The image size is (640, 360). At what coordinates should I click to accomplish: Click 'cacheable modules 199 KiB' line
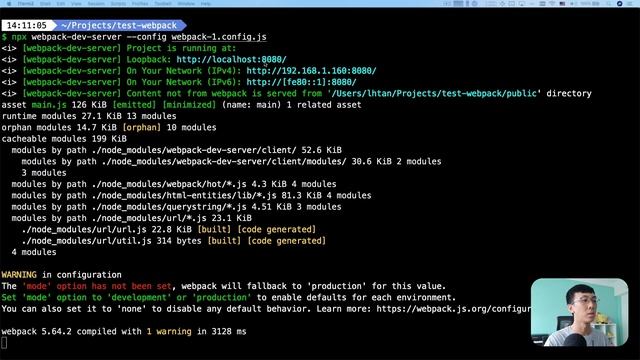tap(64, 139)
